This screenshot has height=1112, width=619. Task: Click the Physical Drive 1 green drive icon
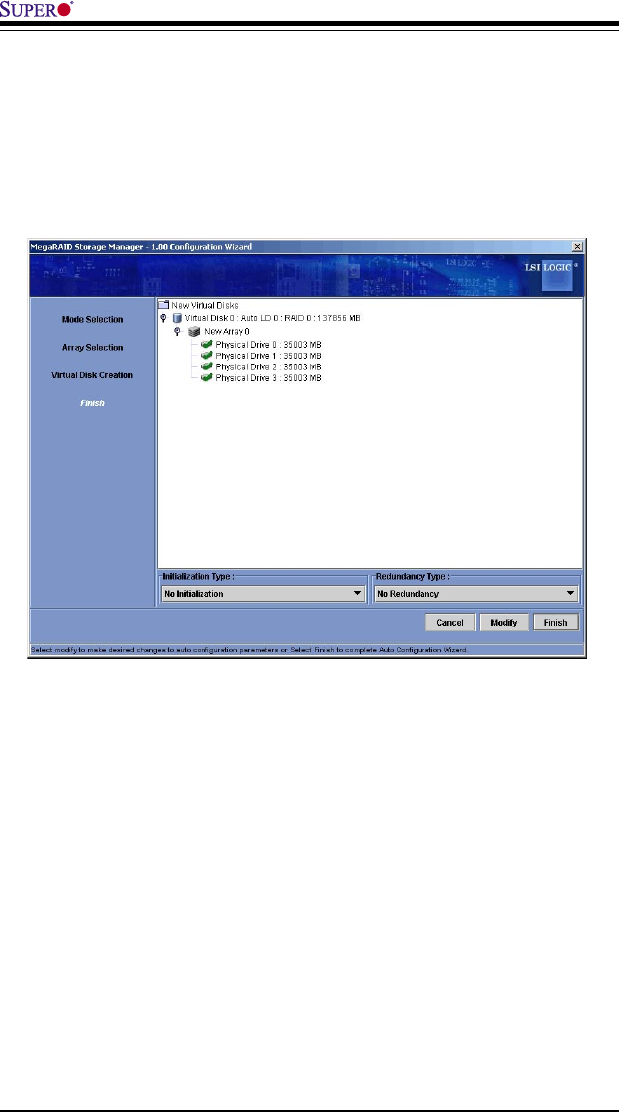point(207,355)
